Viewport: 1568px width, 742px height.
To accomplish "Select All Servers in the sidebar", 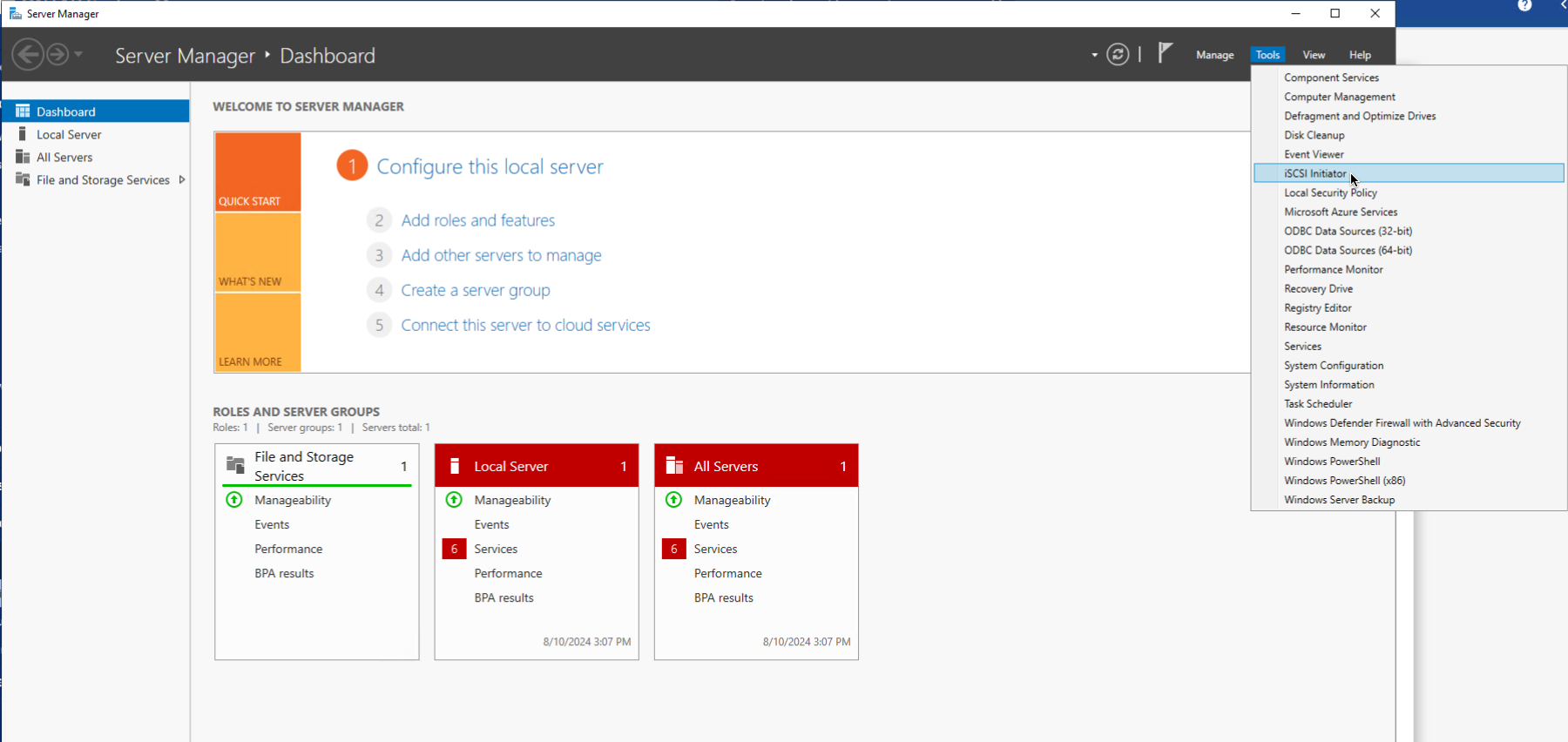I will coord(95,157).
